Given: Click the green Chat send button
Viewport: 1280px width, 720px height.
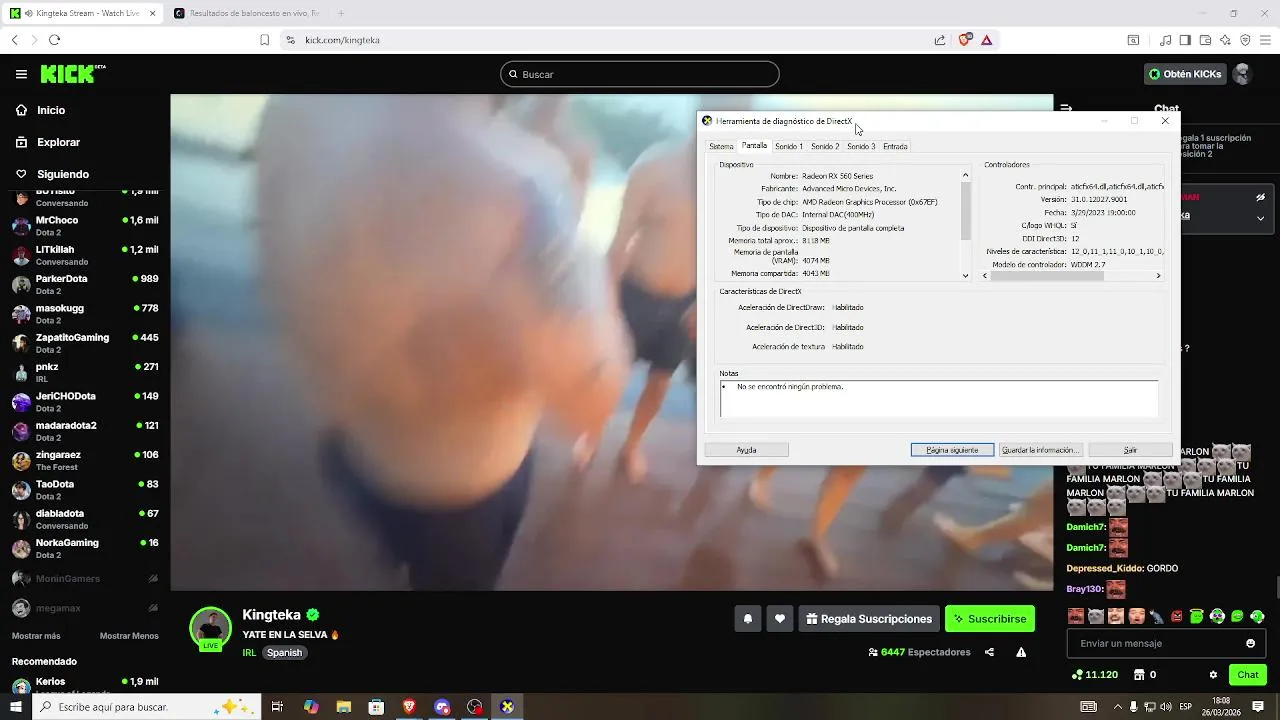Looking at the screenshot, I should [x=1248, y=675].
